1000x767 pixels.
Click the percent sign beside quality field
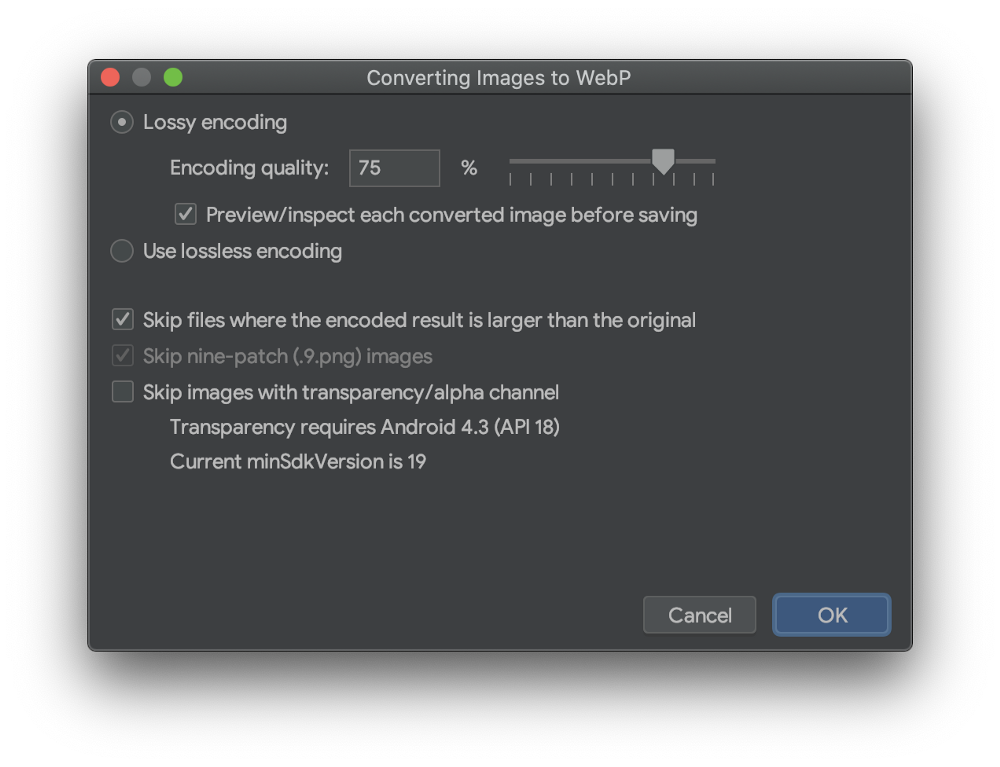click(469, 168)
